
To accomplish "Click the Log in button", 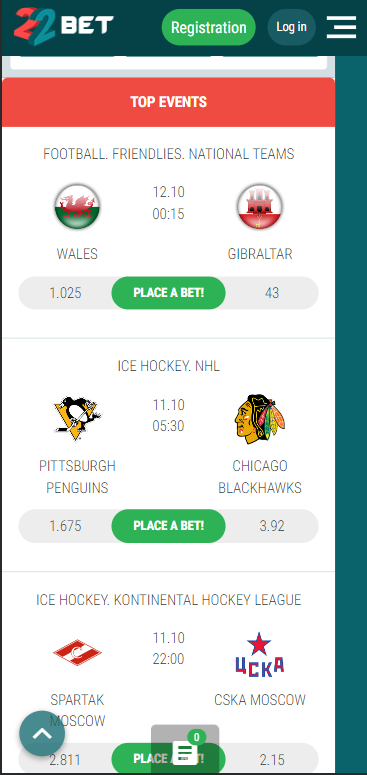I will click(x=291, y=27).
